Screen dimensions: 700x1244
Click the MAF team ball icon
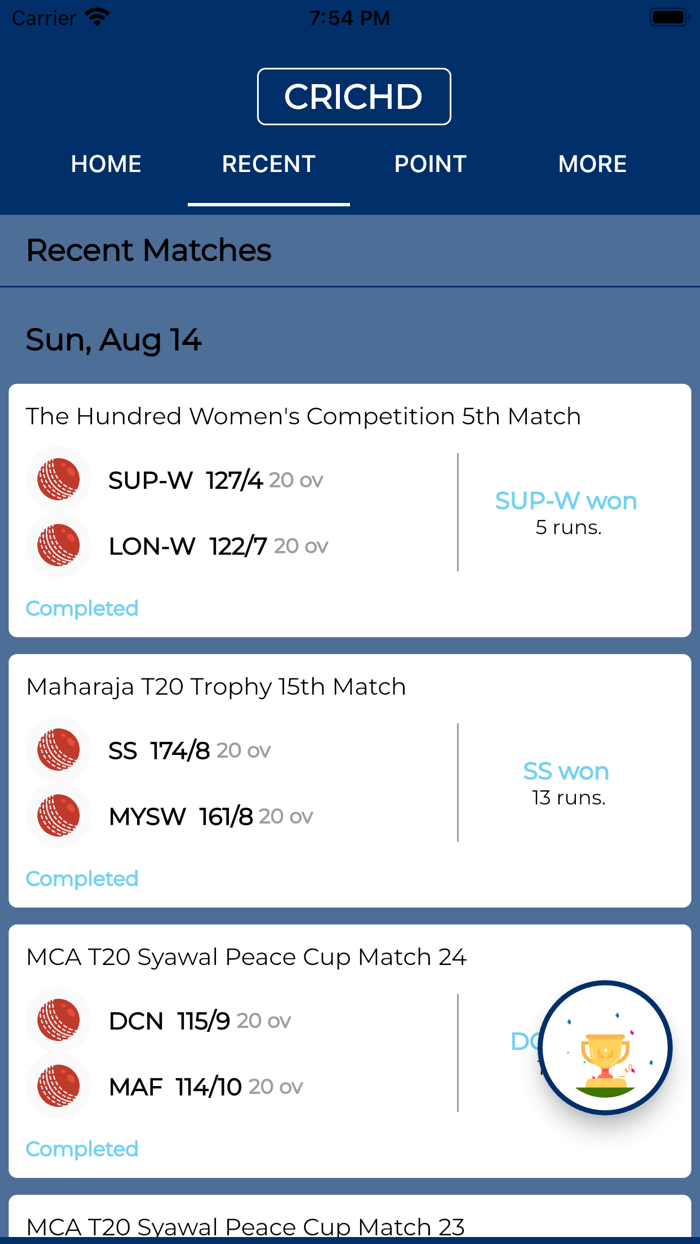pyautogui.click(x=57, y=1086)
